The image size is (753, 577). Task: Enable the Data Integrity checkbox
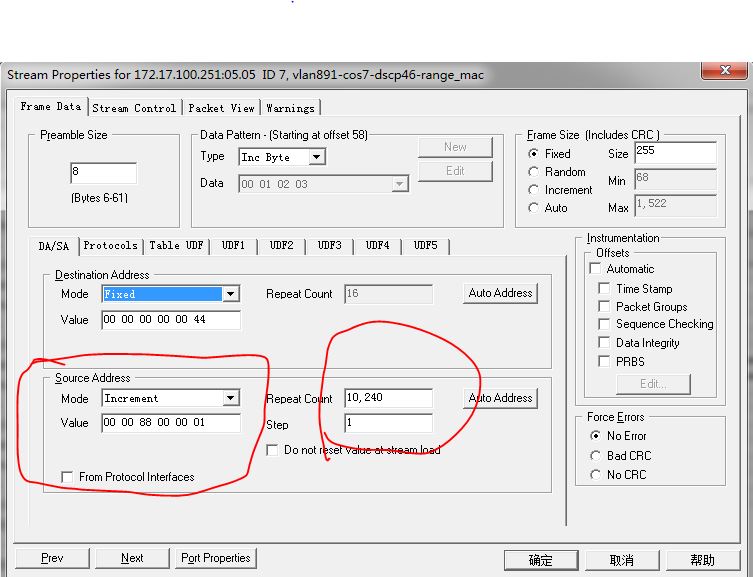[x=604, y=342]
